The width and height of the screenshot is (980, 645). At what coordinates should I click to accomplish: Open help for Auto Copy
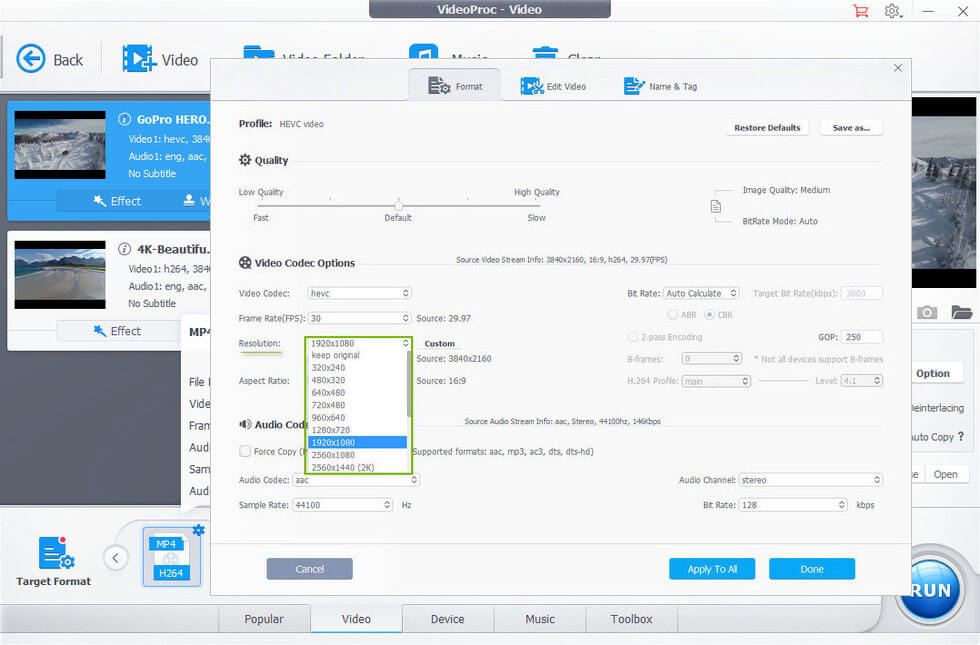tap(961, 436)
